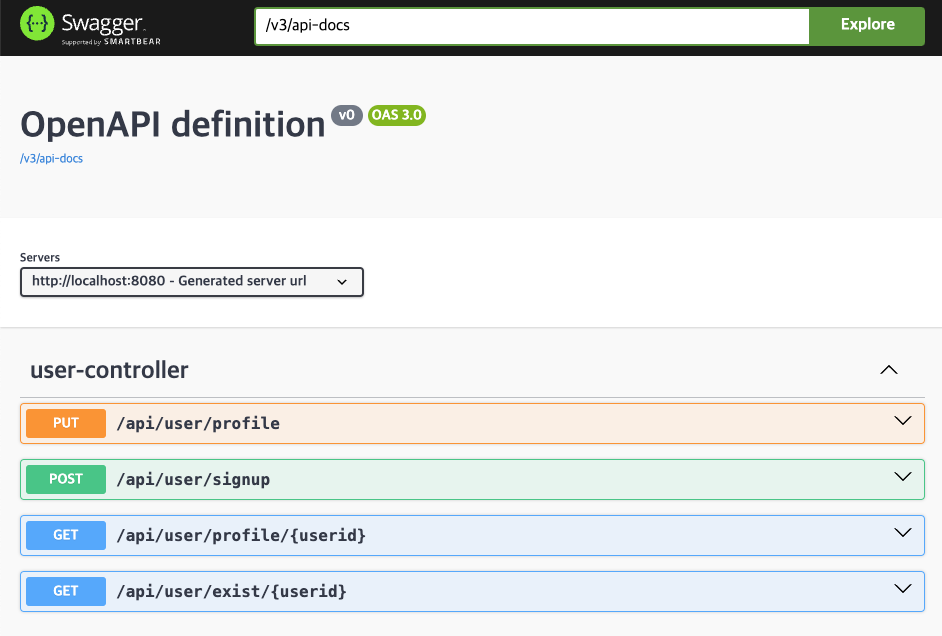Click the /api/user/profile/{userid} path text

coord(241,535)
